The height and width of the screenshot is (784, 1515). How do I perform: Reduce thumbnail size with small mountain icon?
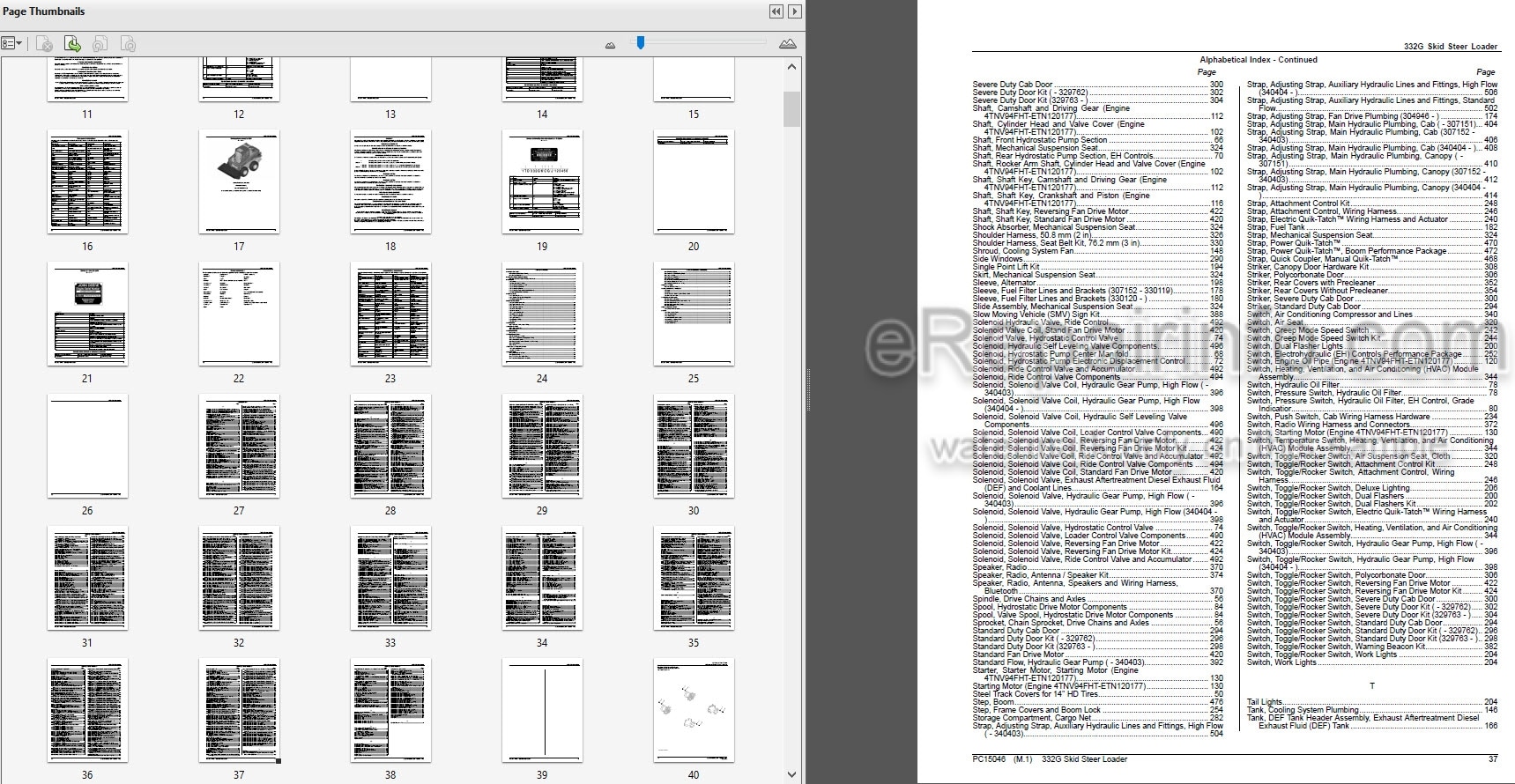point(610,45)
